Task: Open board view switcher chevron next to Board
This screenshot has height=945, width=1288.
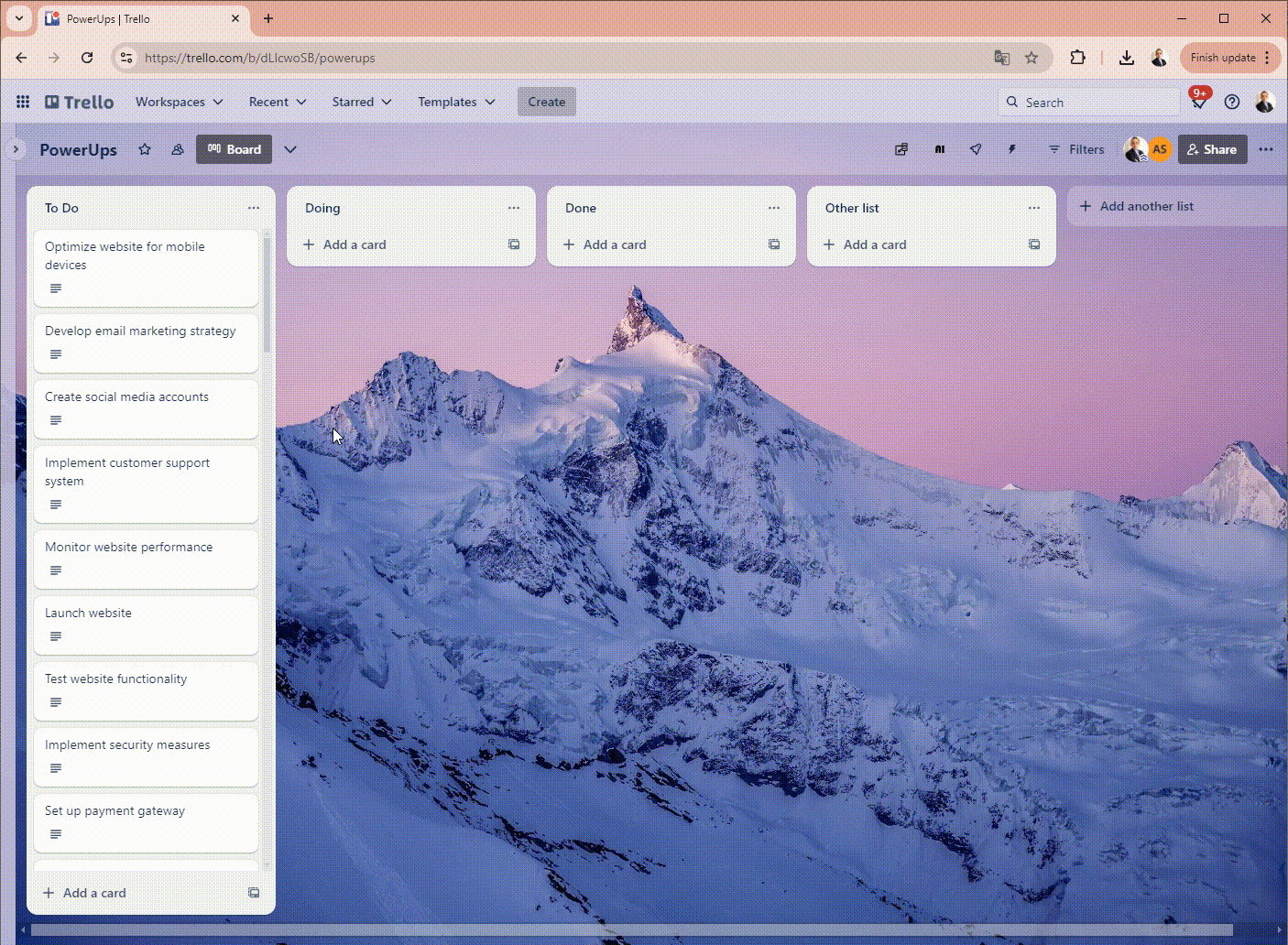Action: (x=290, y=148)
